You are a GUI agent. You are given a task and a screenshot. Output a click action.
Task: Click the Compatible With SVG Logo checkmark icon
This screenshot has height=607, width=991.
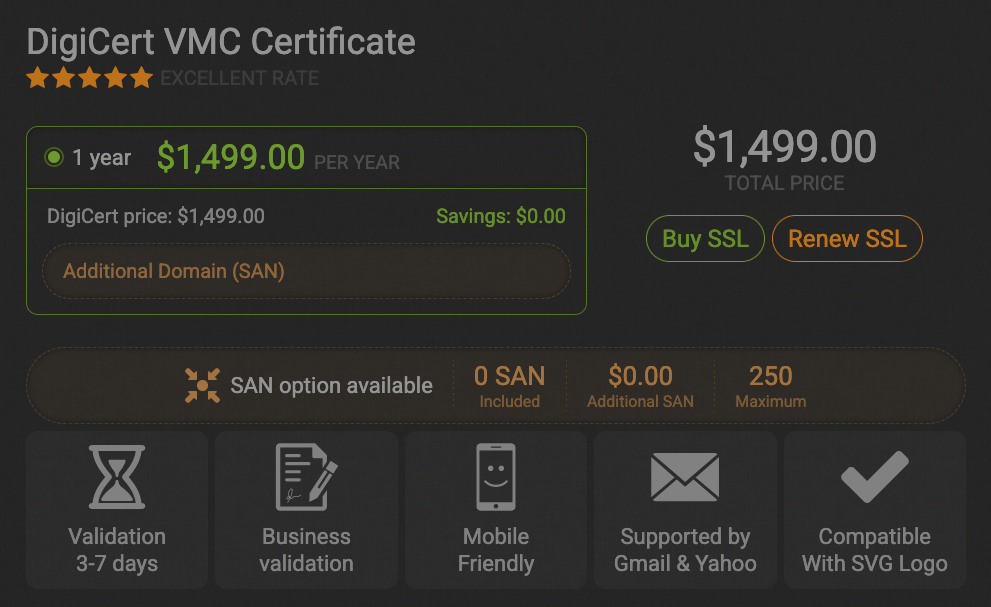click(874, 477)
